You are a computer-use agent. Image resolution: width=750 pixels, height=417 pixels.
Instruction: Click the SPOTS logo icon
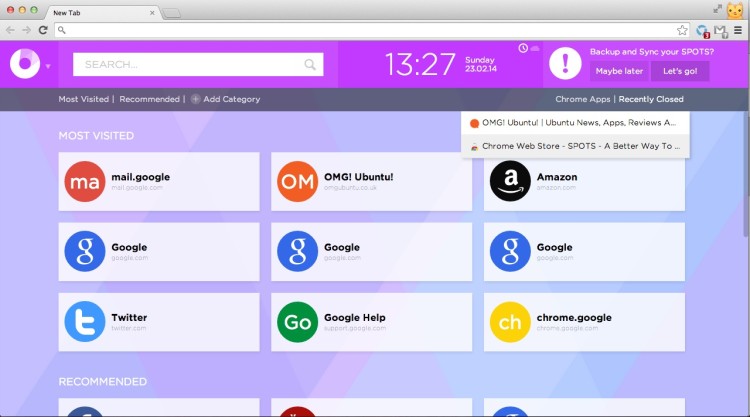25,64
